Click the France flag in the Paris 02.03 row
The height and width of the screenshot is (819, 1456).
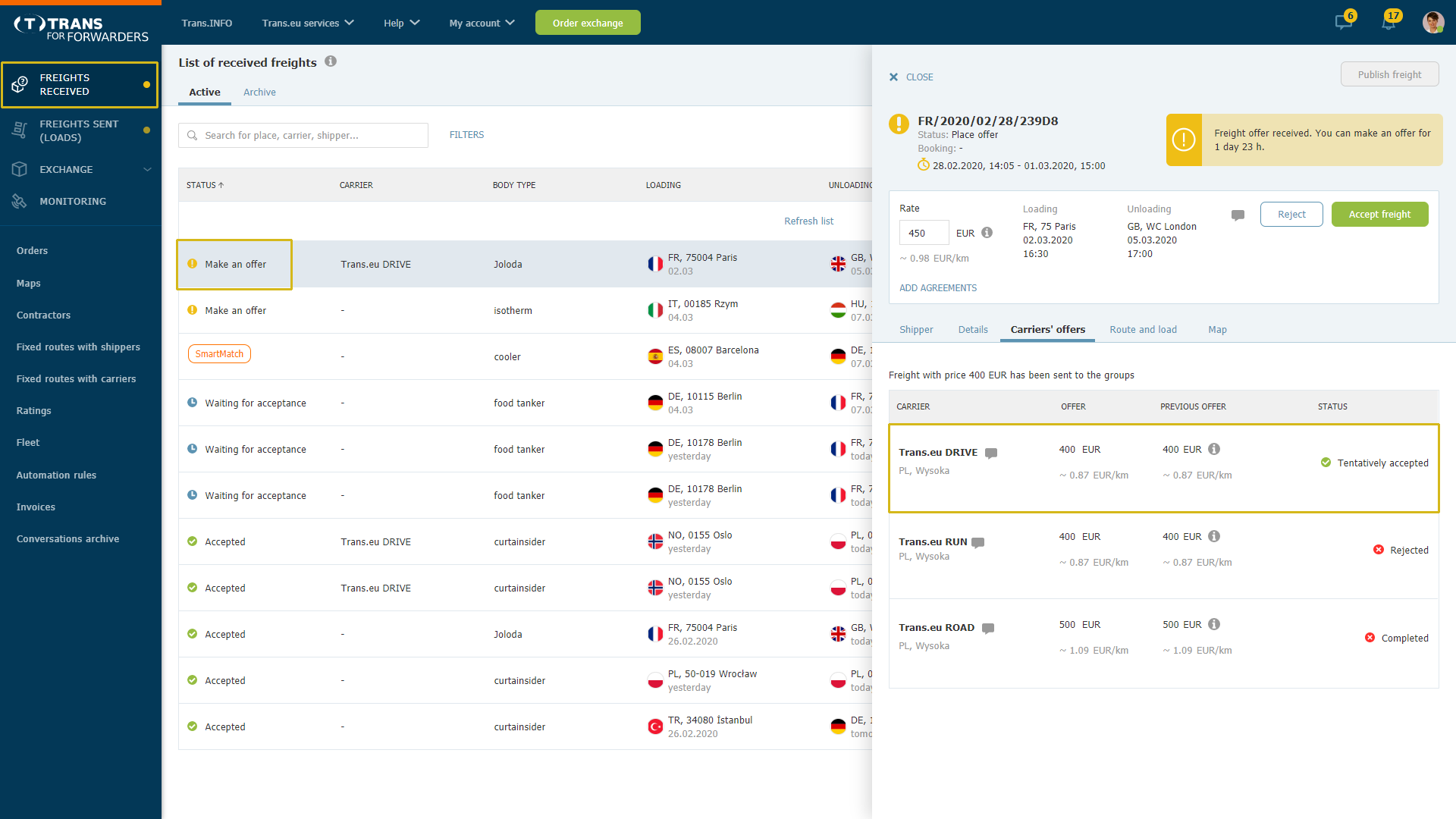click(x=655, y=264)
